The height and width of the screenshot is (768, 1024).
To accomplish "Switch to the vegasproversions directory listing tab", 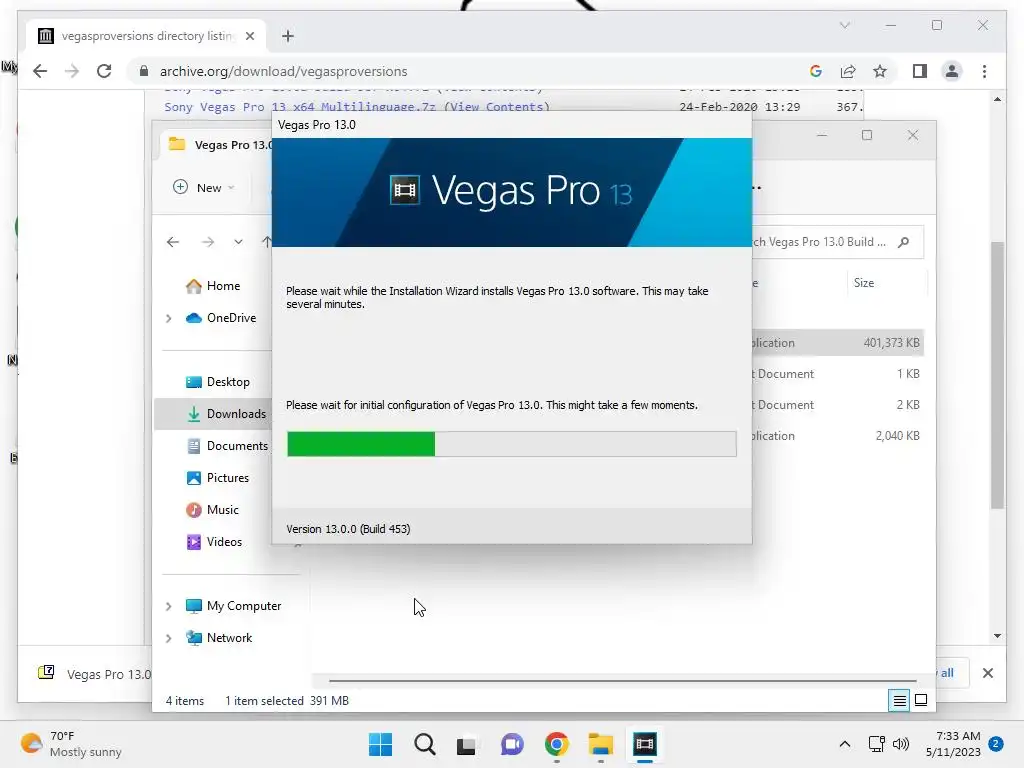I will (x=148, y=36).
